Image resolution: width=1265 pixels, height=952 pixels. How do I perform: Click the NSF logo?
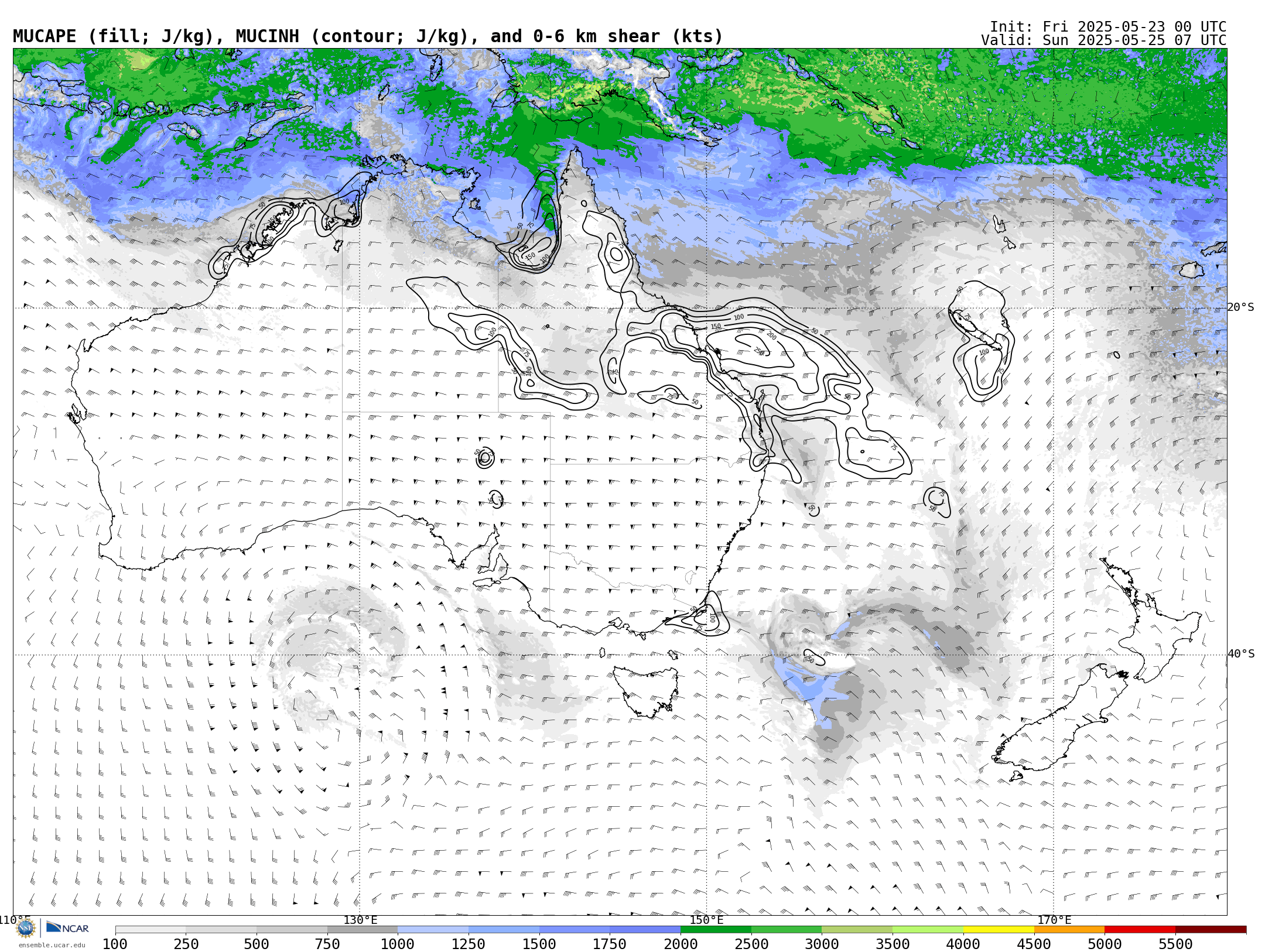pyautogui.click(x=26, y=928)
